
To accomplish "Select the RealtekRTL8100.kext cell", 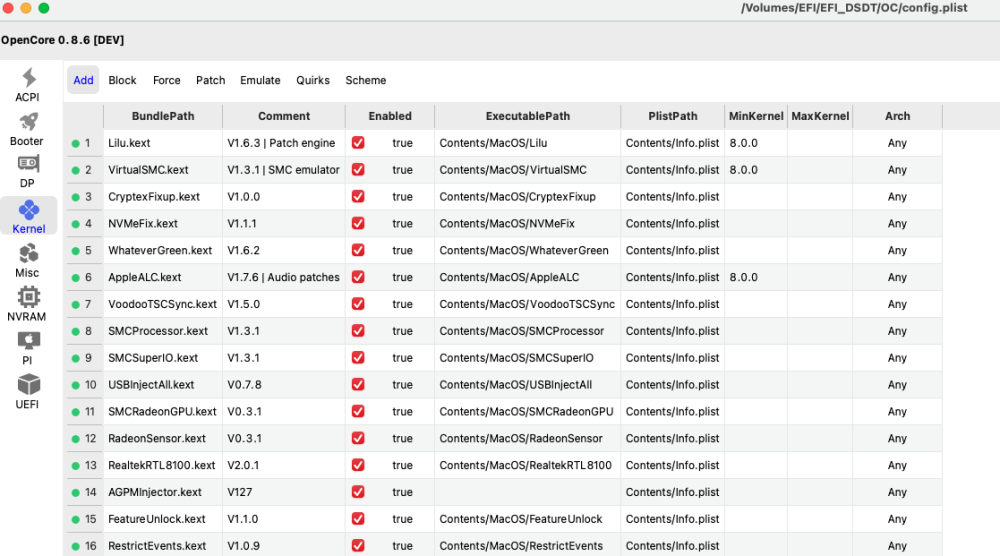I will pyautogui.click(x=163, y=465).
